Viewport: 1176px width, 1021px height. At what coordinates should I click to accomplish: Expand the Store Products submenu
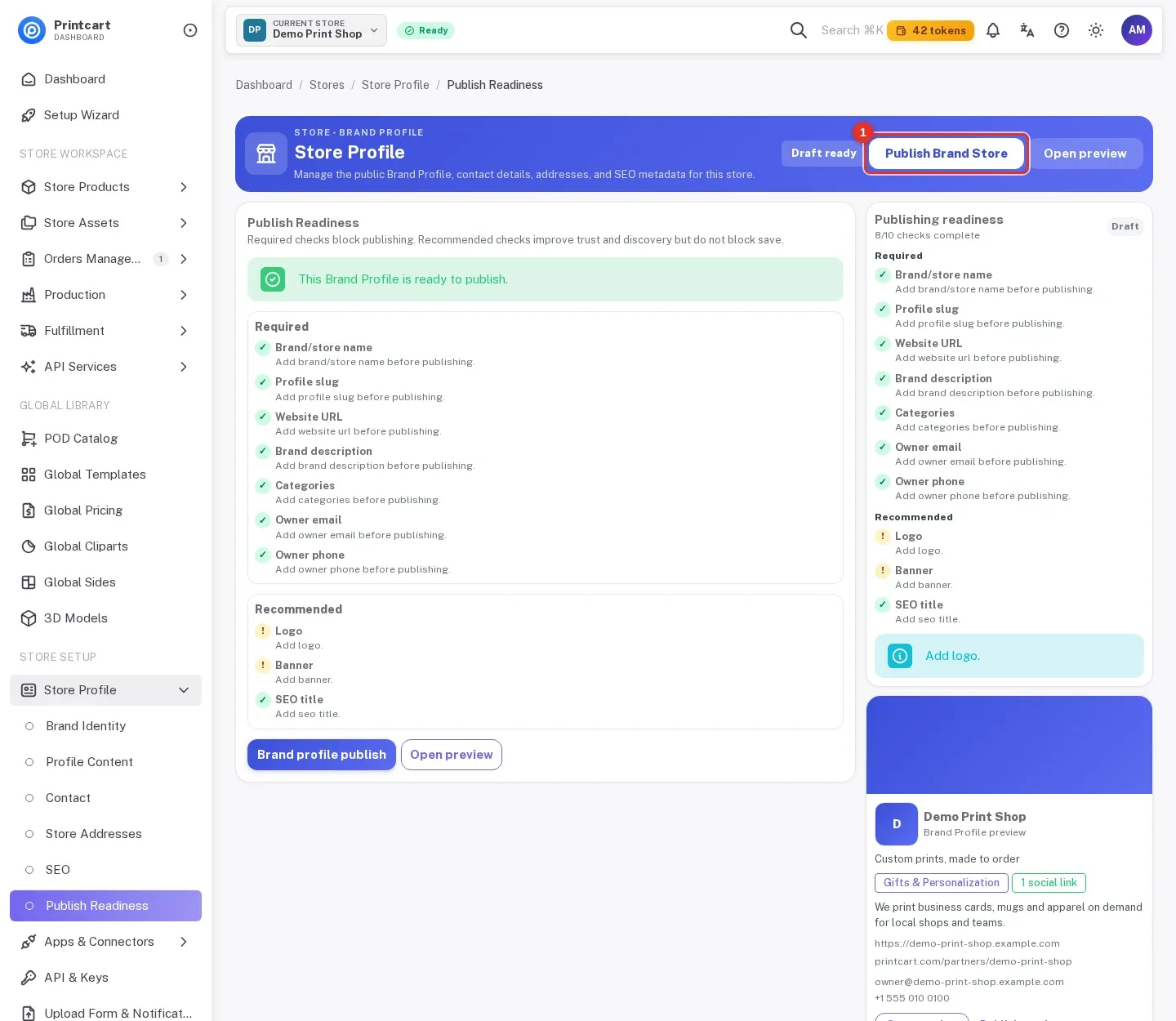point(184,187)
